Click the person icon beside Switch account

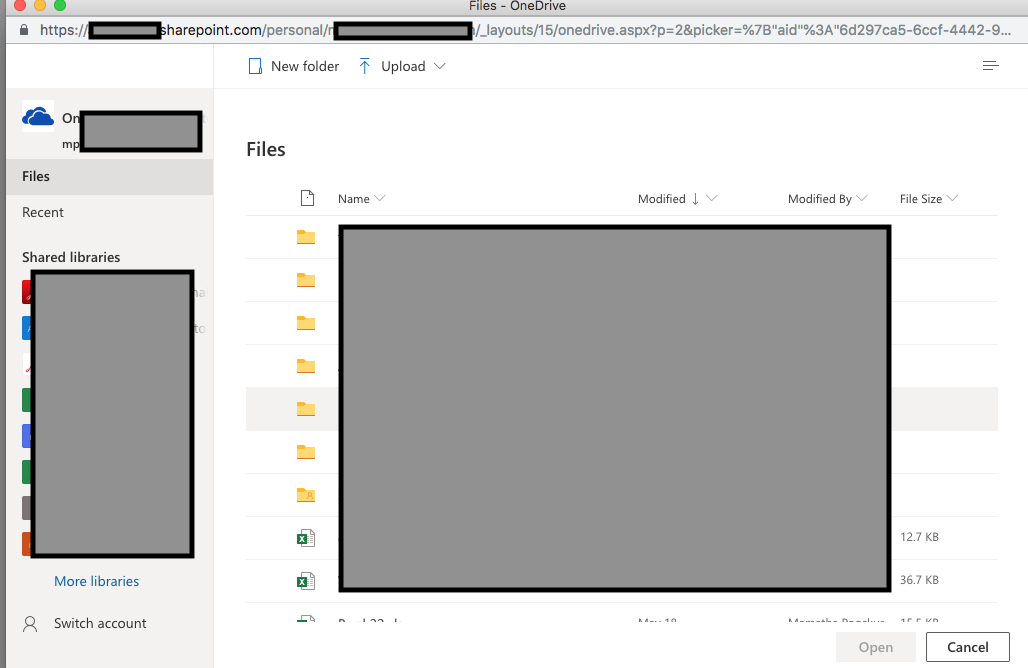[30, 623]
